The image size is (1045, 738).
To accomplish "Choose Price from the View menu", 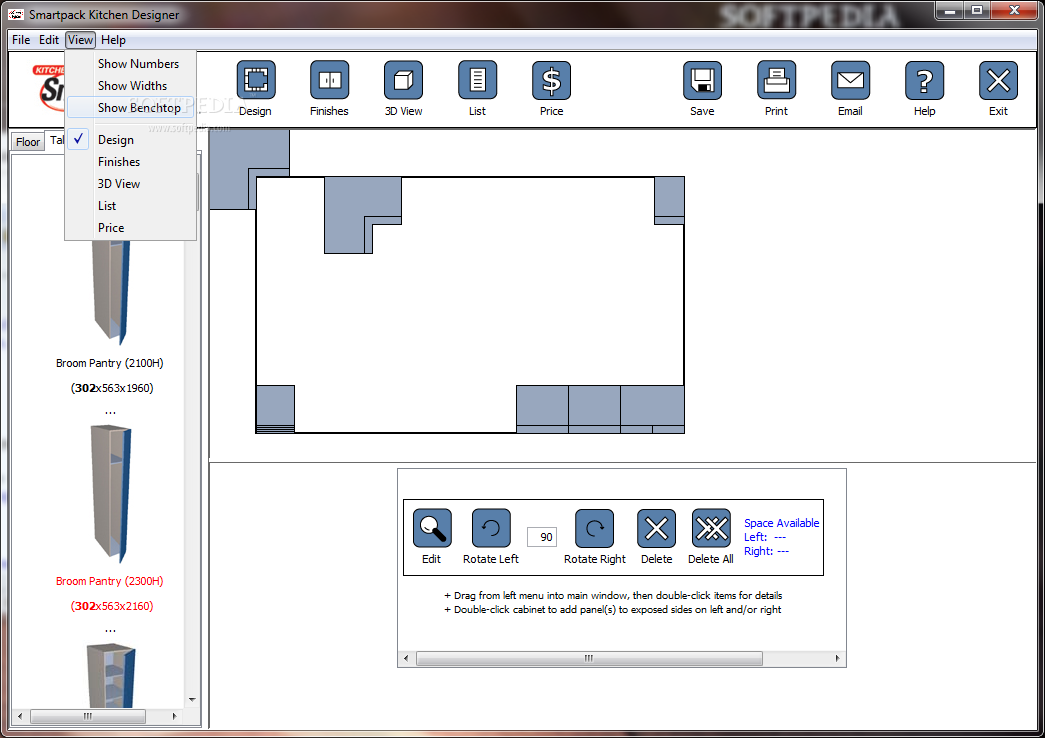I will tap(131, 227).
